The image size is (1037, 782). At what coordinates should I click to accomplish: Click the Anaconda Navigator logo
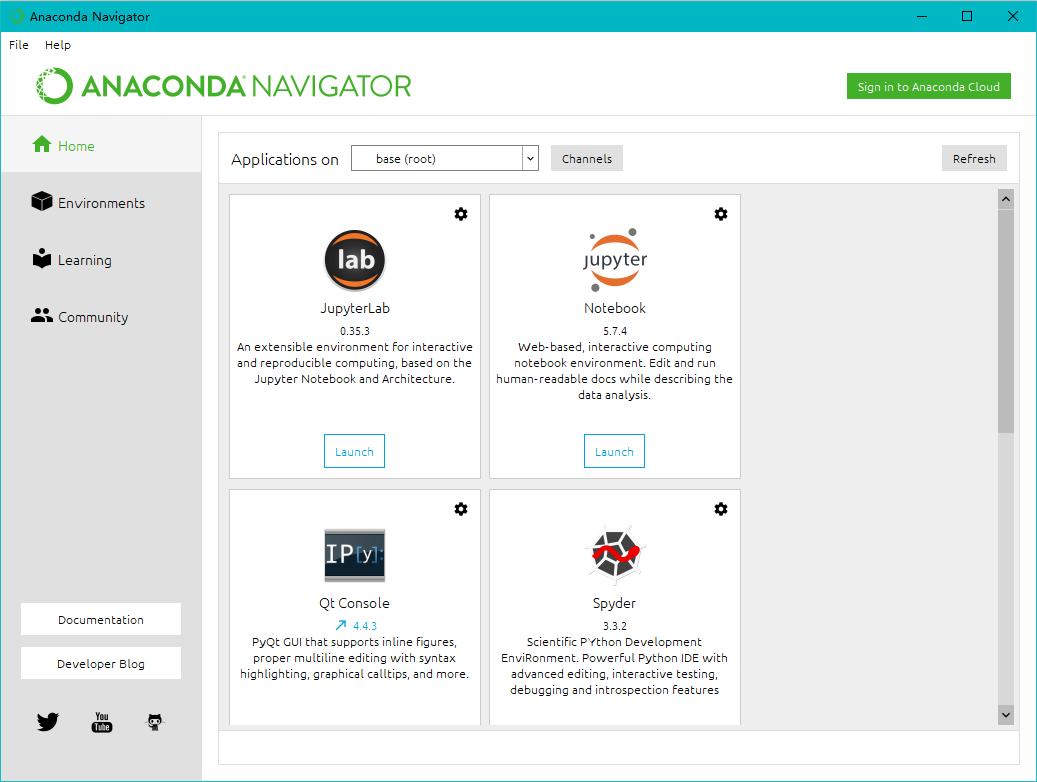[x=224, y=86]
